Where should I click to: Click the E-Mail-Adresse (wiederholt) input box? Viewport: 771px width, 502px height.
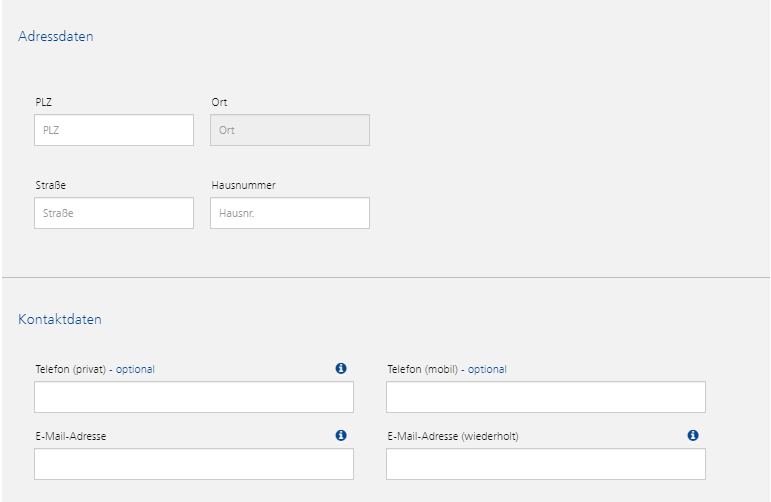(x=546, y=464)
